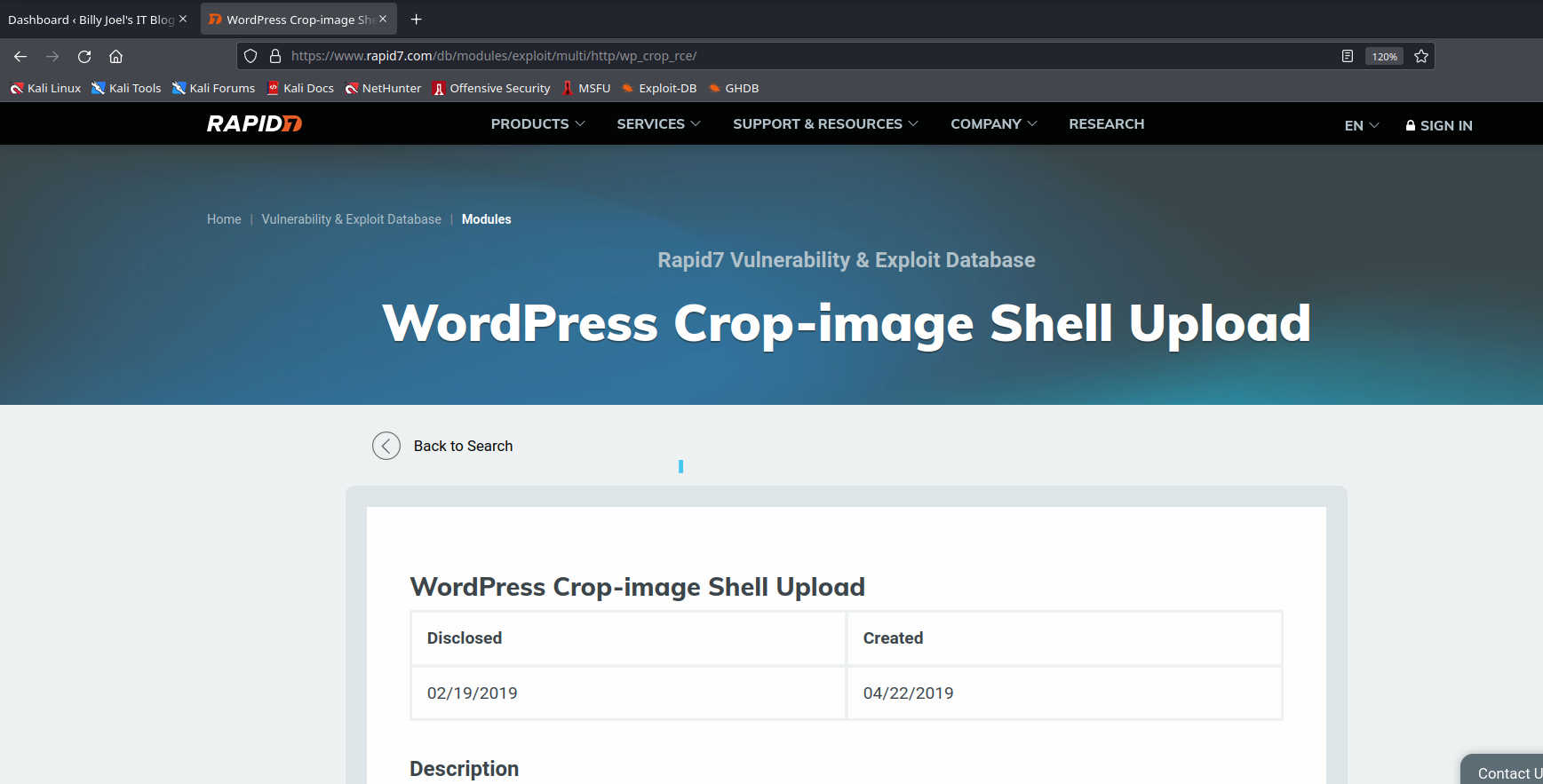The height and width of the screenshot is (784, 1543).
Task: Expand the Services navigation menu
Action: (658, 124)
